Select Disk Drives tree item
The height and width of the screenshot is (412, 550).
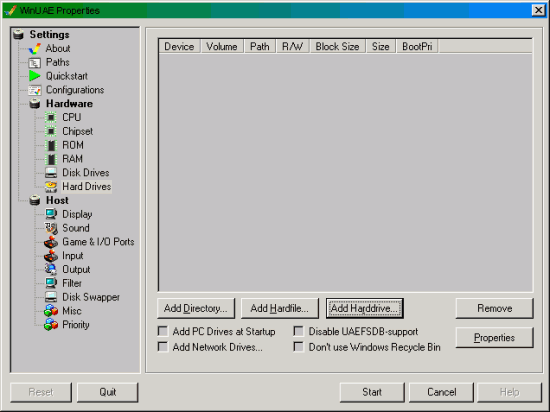(x=86, y=173)
